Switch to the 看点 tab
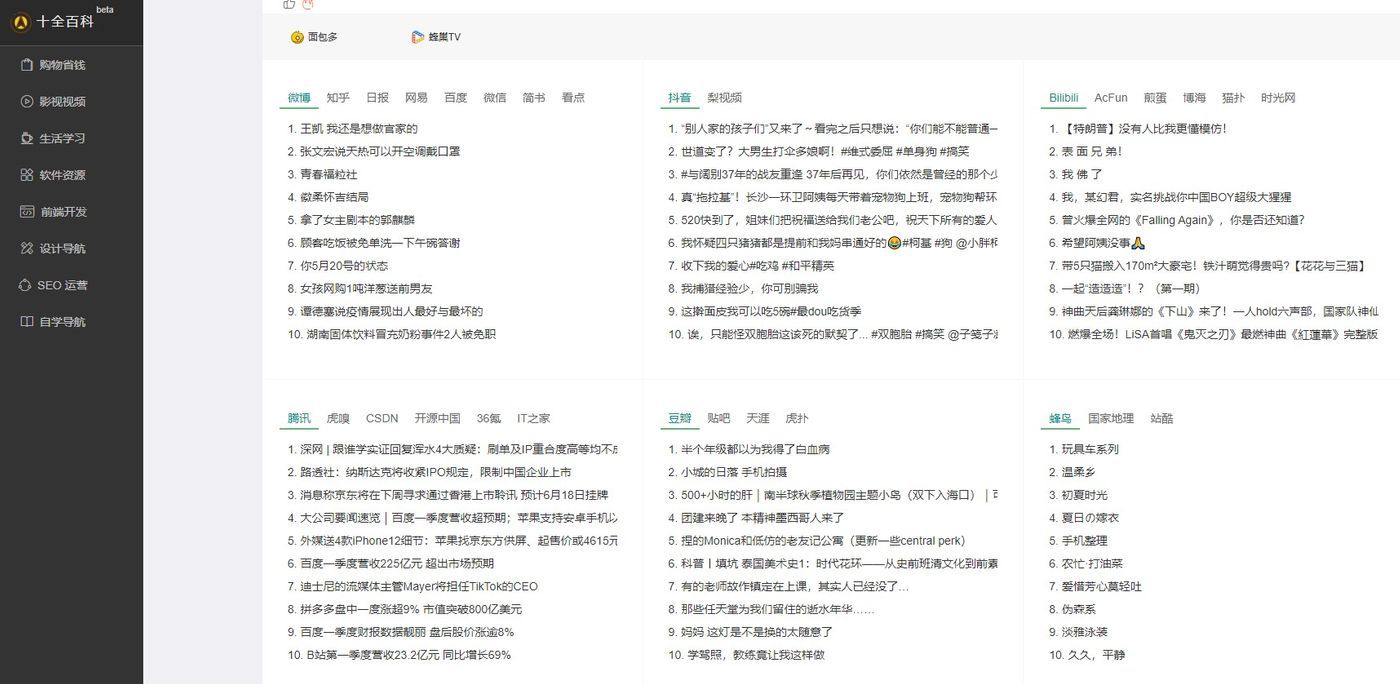Image resolution: width=1400 pixels, height=684 pixels. [573, 98]
